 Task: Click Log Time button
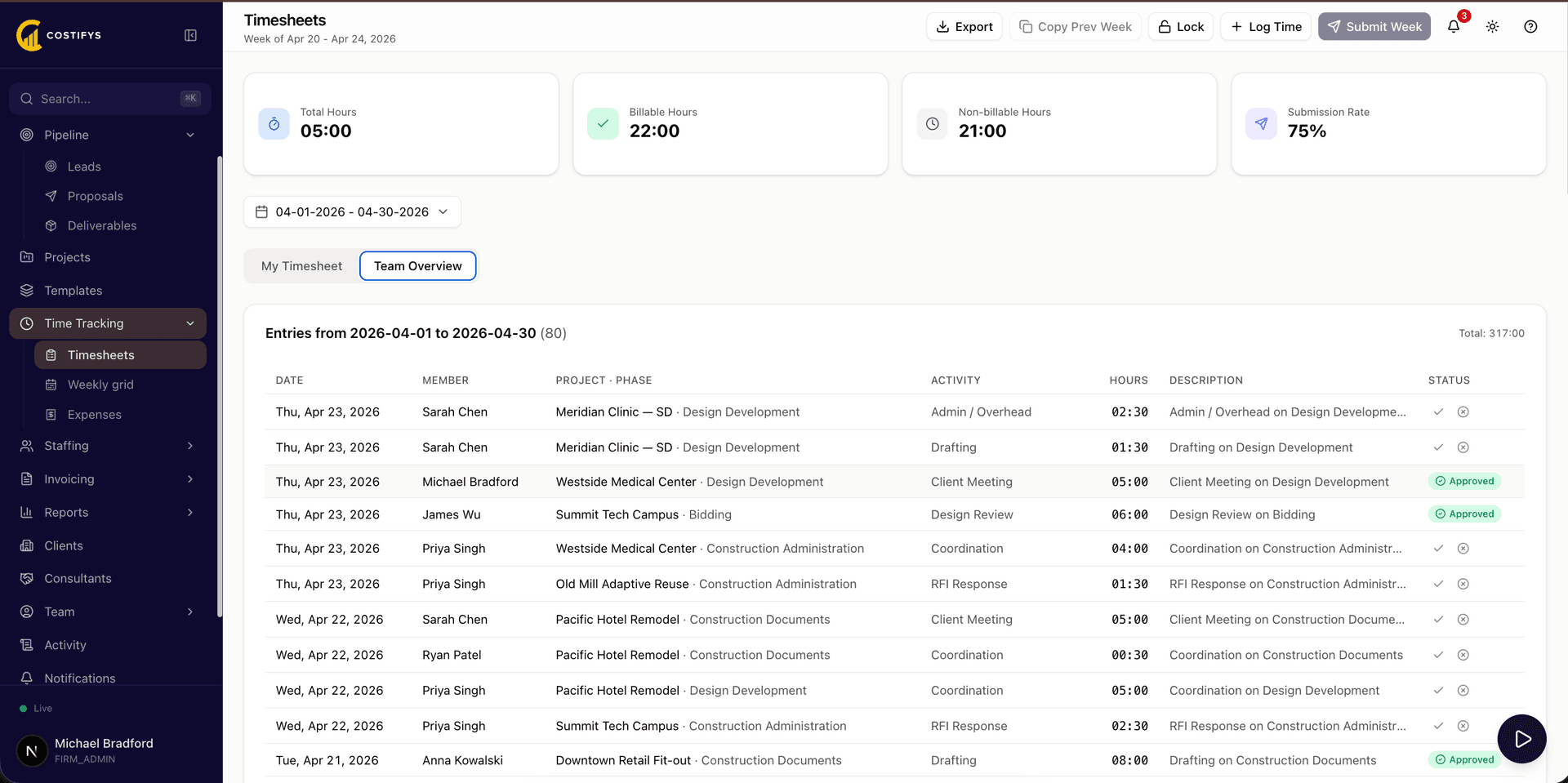(1266, 26)
